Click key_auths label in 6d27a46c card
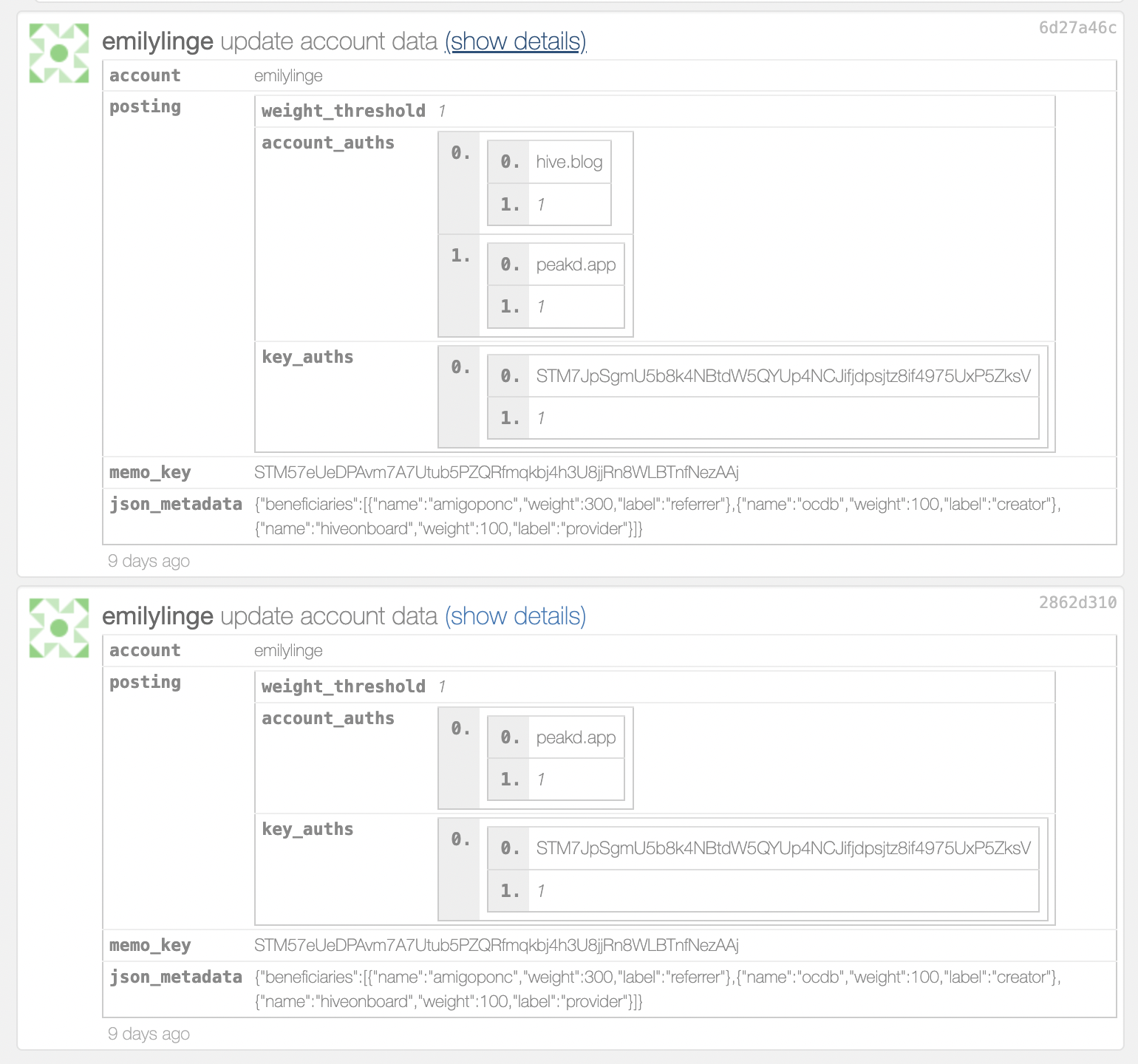Image resolution: width=1138 pixels, height=1064 pixels. pos(307,357)
